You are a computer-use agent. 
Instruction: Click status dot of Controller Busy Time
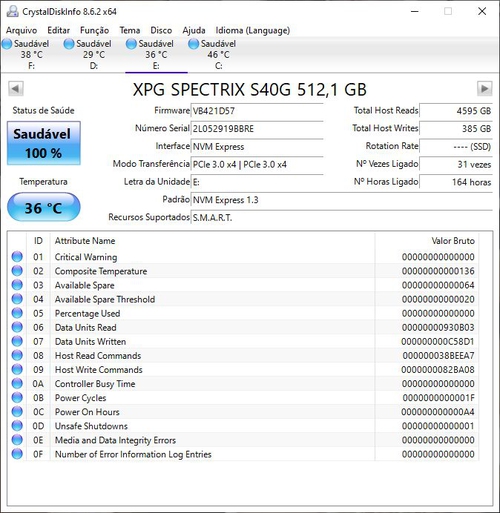(17, 384)
